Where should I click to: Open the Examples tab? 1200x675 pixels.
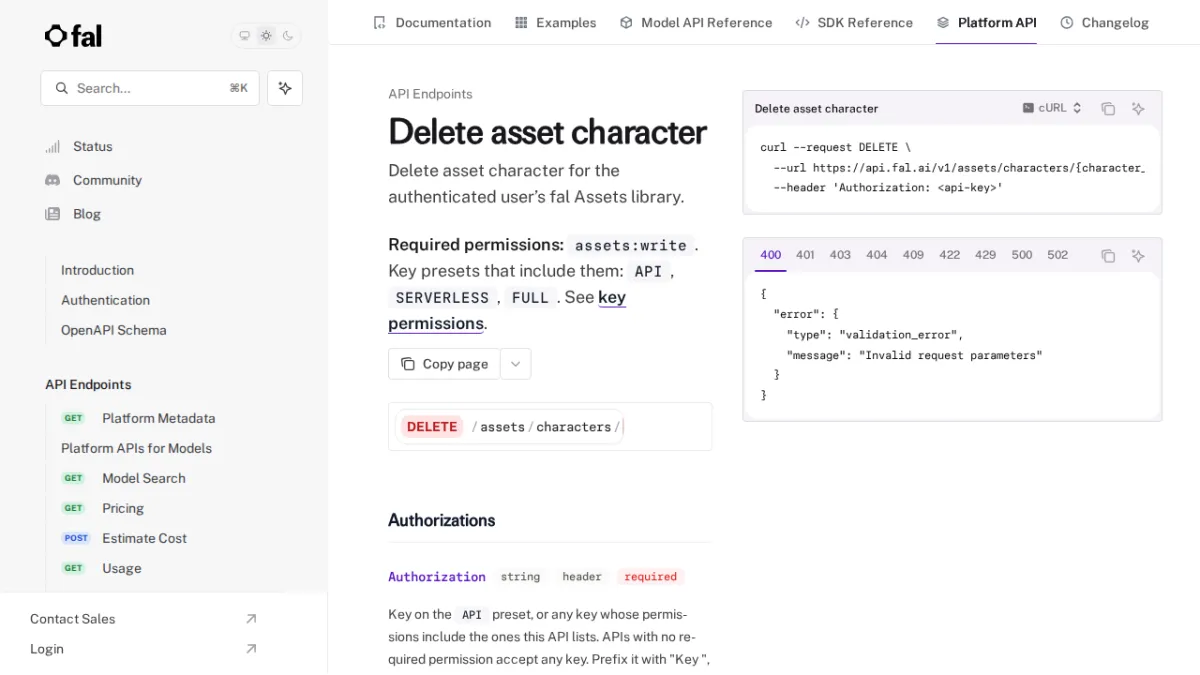(x=555, y=22)
